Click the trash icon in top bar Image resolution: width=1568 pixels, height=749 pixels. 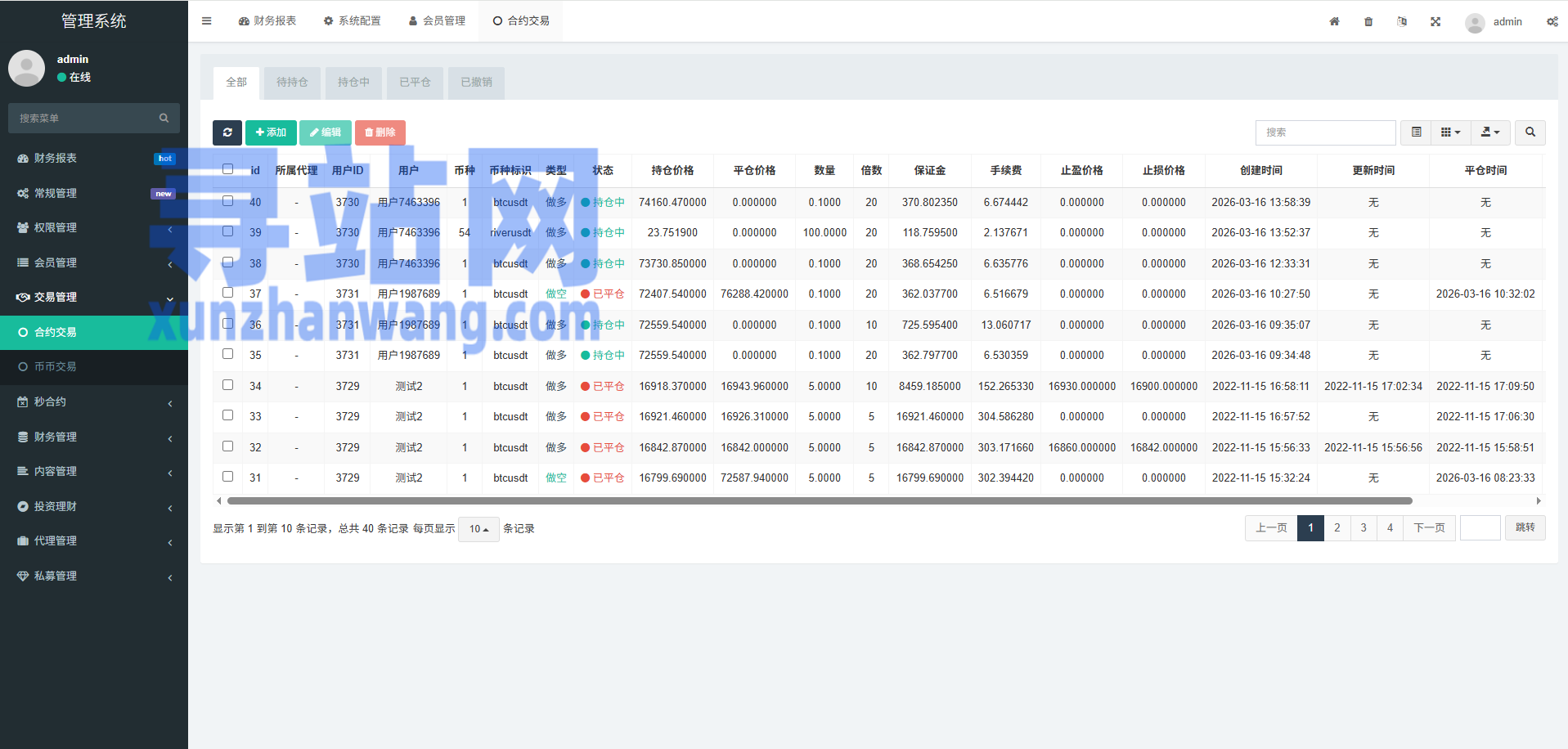tap(1368, 21)
